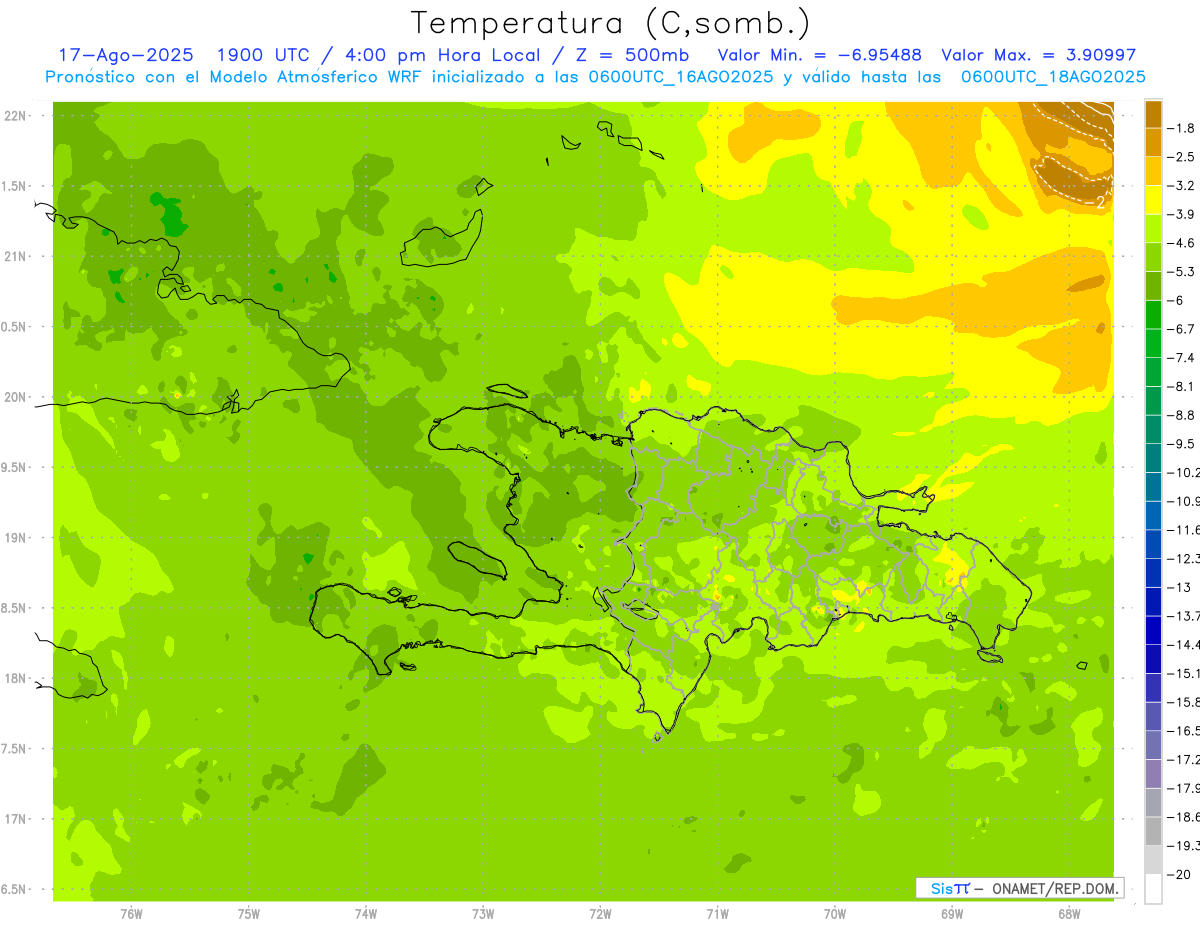Click the '0600UTC_18AGO2025' valid-until time text
This screenshot has height=927, width=1200.
click(1053, 76)
